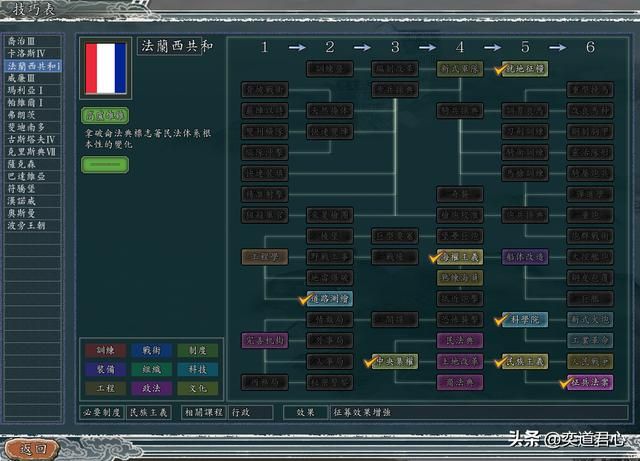This screenshot has height=461, width=640.
Task: Select the 商法典 skill node
Action: coord(460,383)
